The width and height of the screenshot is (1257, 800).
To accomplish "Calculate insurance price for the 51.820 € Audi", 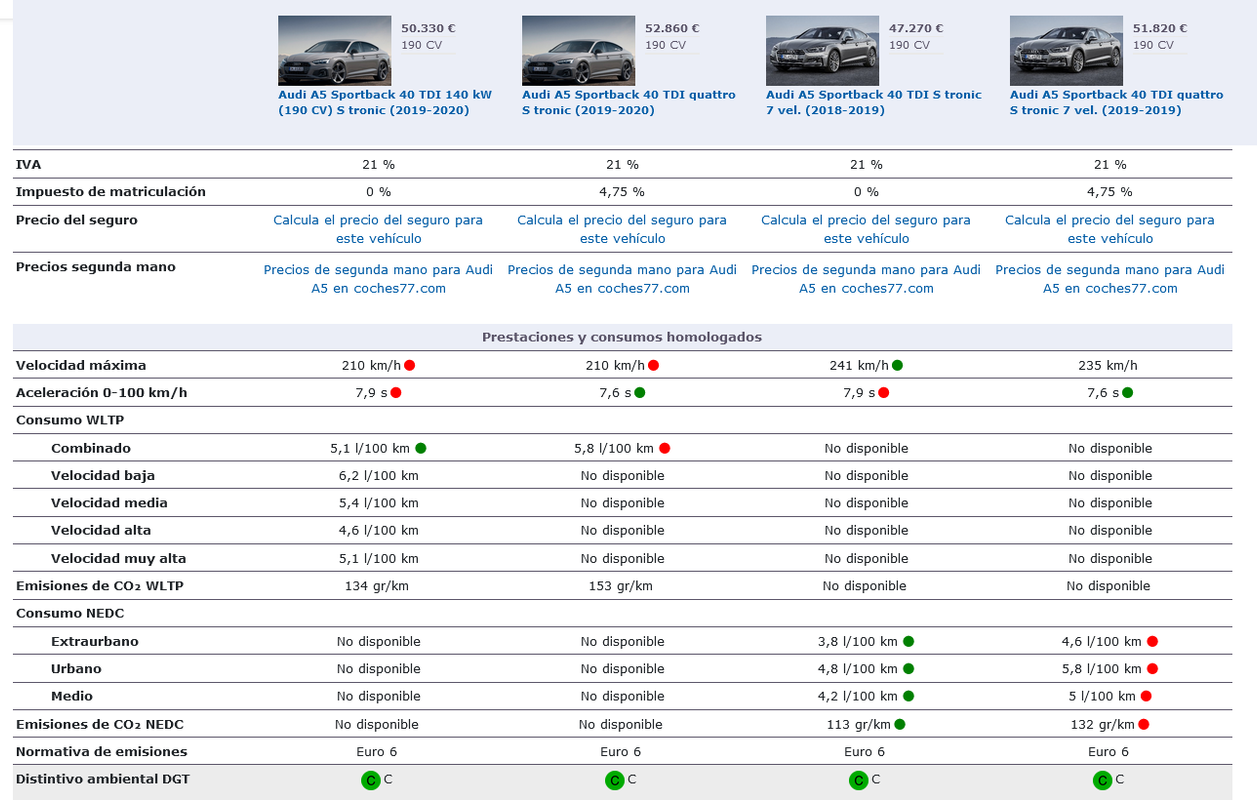I will pyautogui.click(x=1110, y=229).
